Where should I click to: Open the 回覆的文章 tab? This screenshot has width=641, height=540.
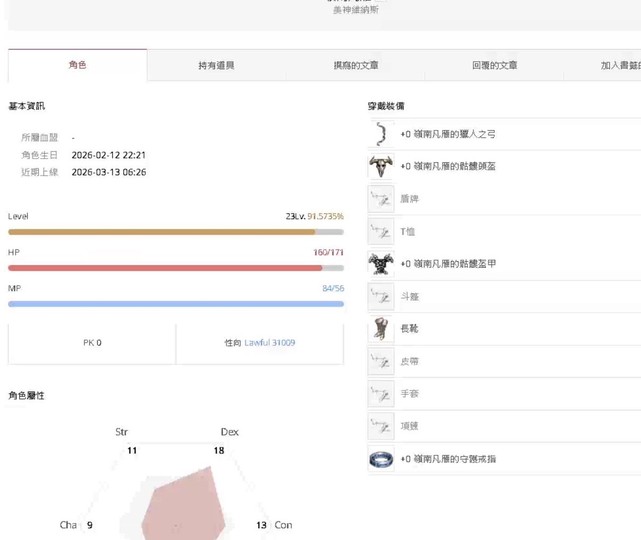point(494,65)
